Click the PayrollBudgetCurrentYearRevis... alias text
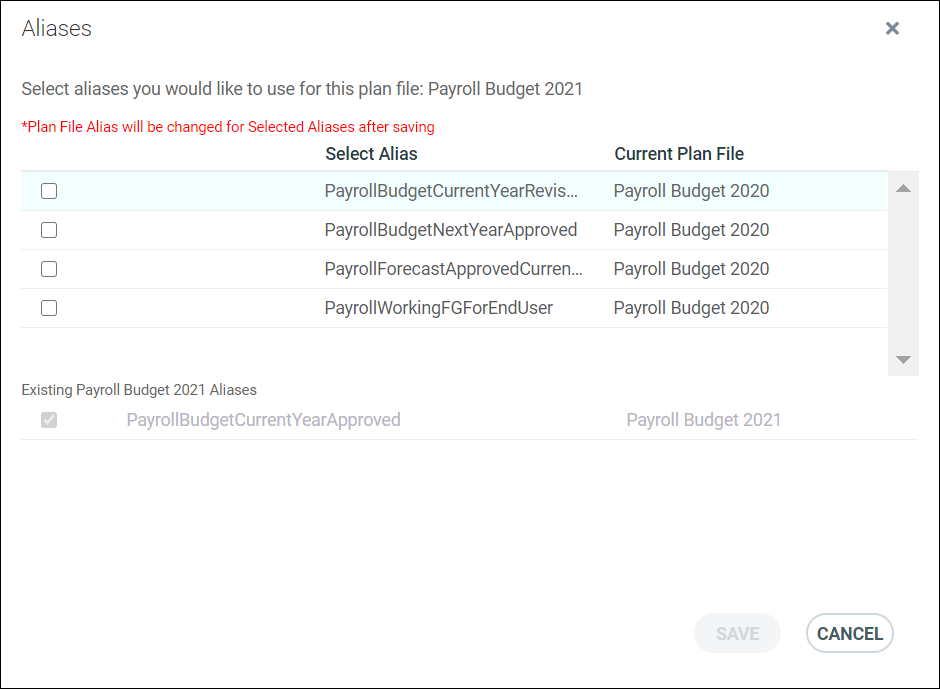 451,191
